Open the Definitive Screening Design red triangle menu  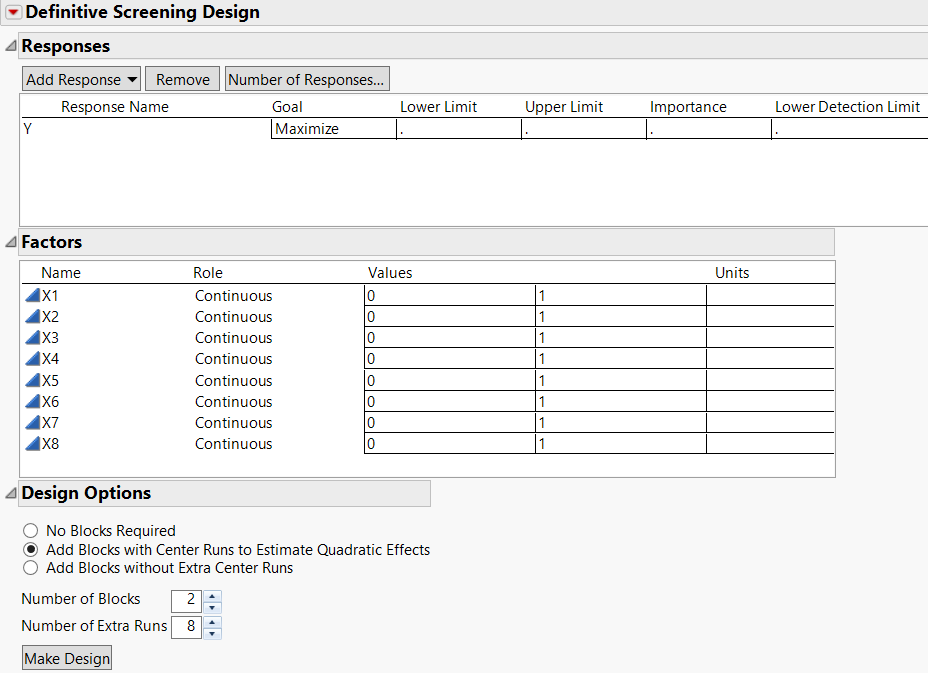pyautogui.click(x=13, y=12)
